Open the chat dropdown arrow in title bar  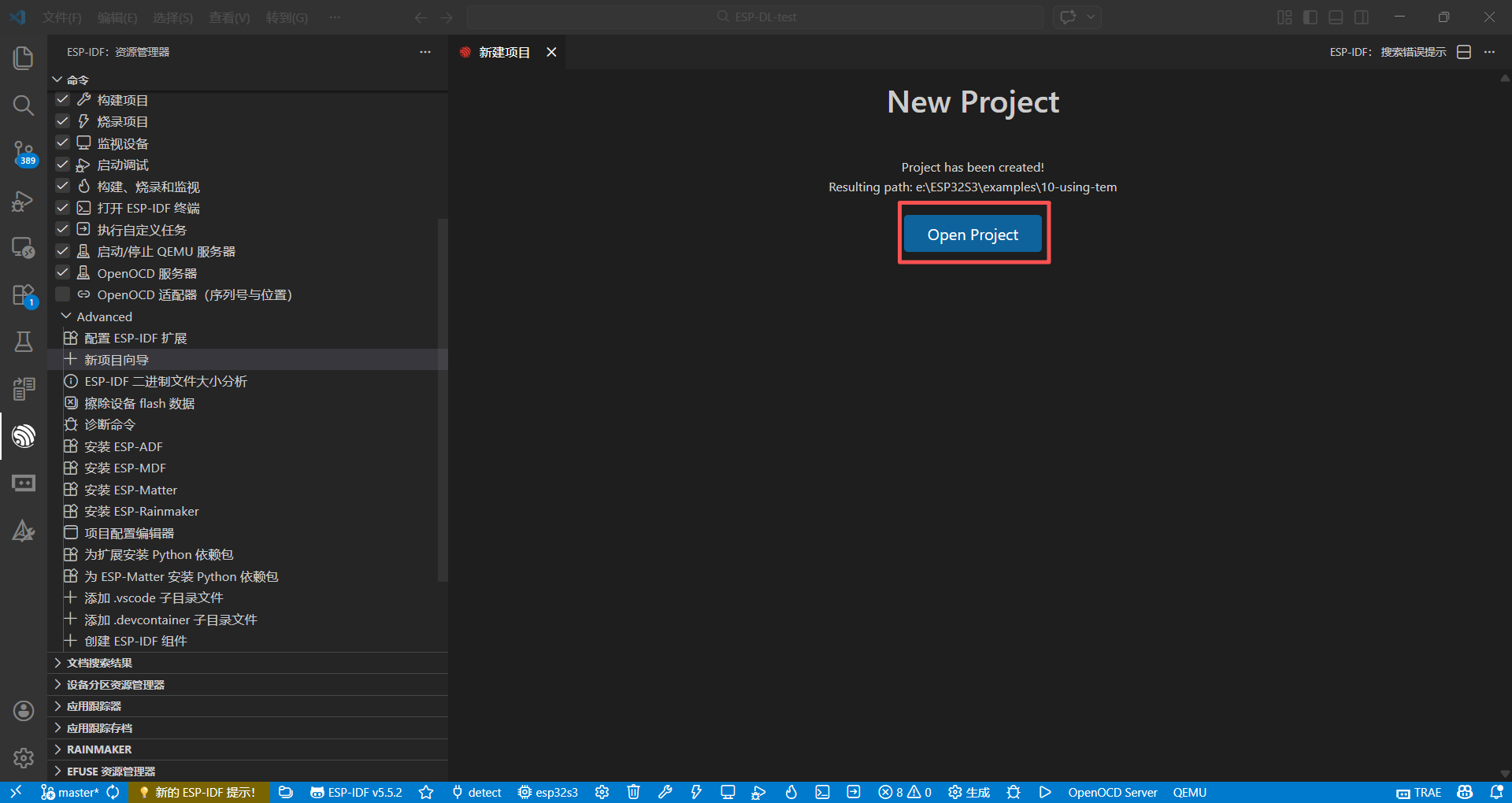pos(1091,17)
